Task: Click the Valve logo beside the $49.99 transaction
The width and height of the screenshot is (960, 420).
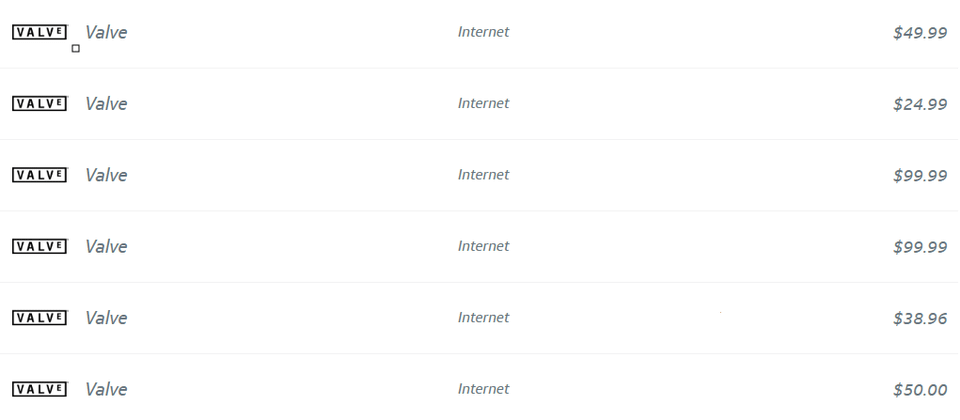Action: (39, 32)
